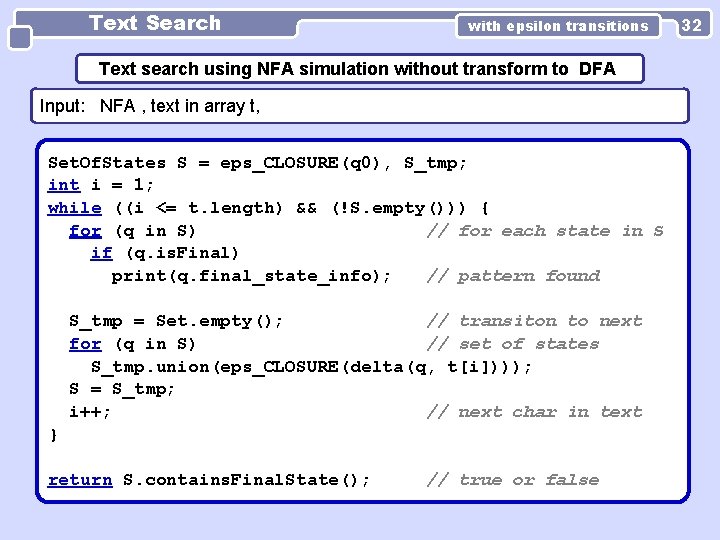Click the 'with epsilon transitions' subtitle label
Screen dimensions: 720x540
[x=558, y=26]
